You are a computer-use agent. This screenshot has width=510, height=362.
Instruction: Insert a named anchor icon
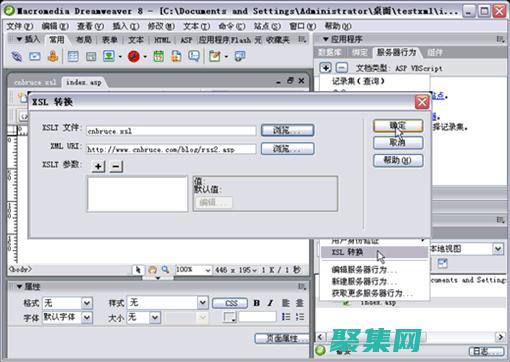53,56
